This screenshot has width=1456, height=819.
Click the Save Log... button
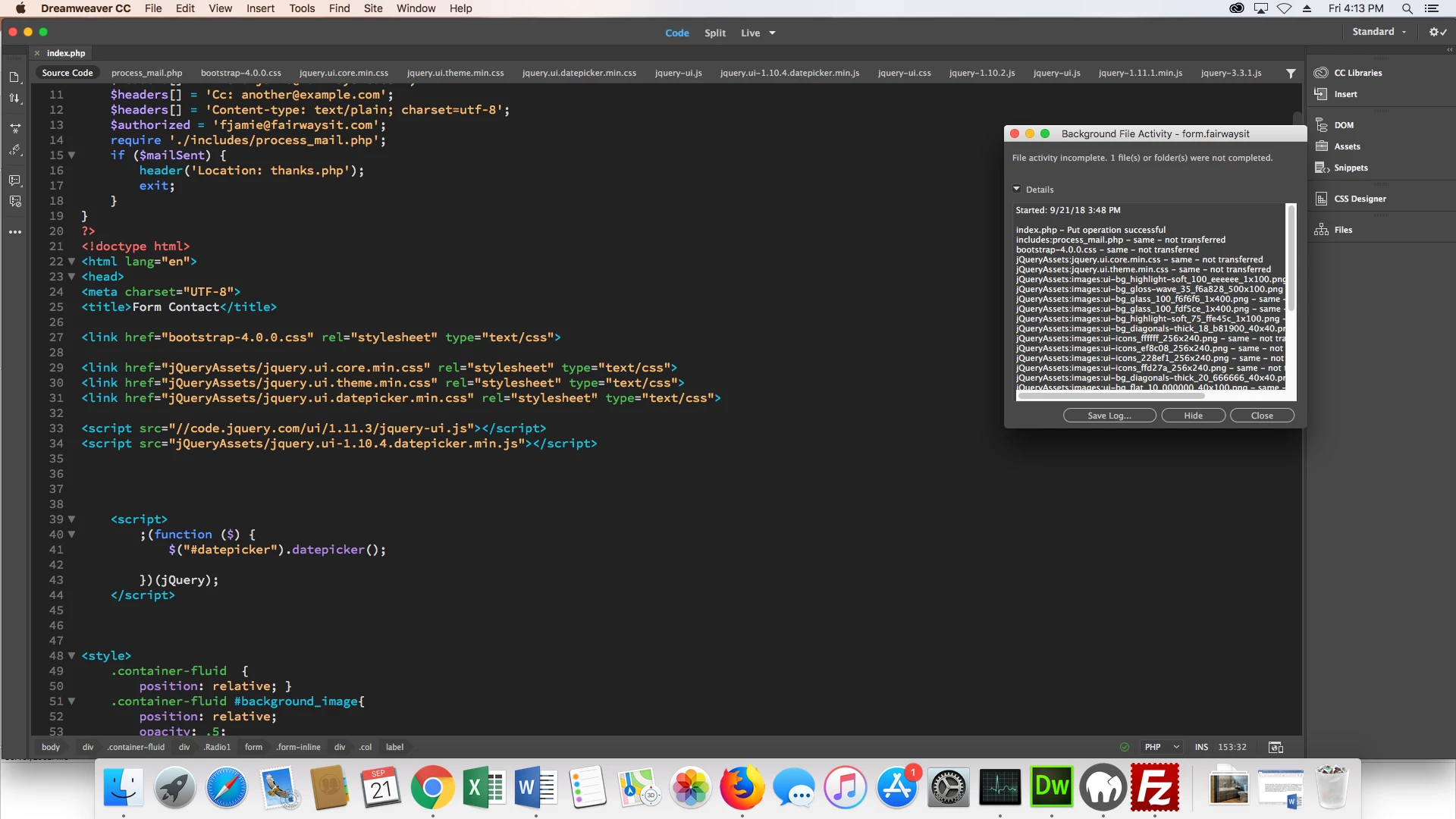(x=1109, y=416)
